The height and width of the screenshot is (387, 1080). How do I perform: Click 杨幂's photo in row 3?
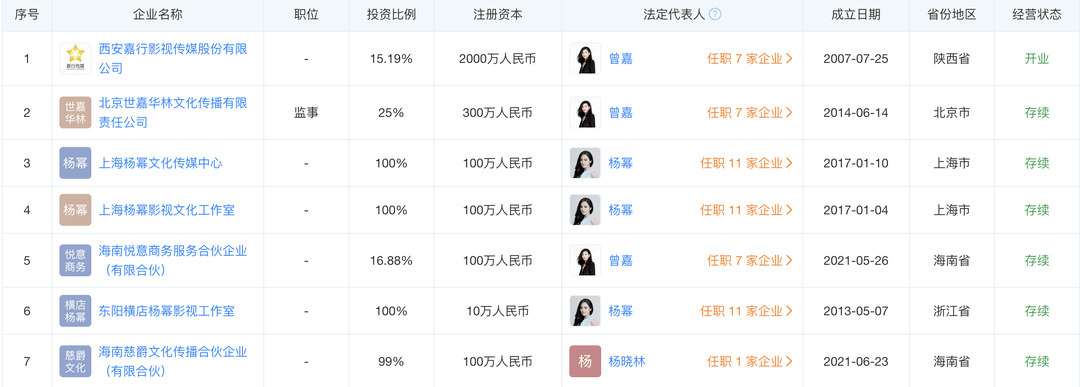tap(585, 163)
